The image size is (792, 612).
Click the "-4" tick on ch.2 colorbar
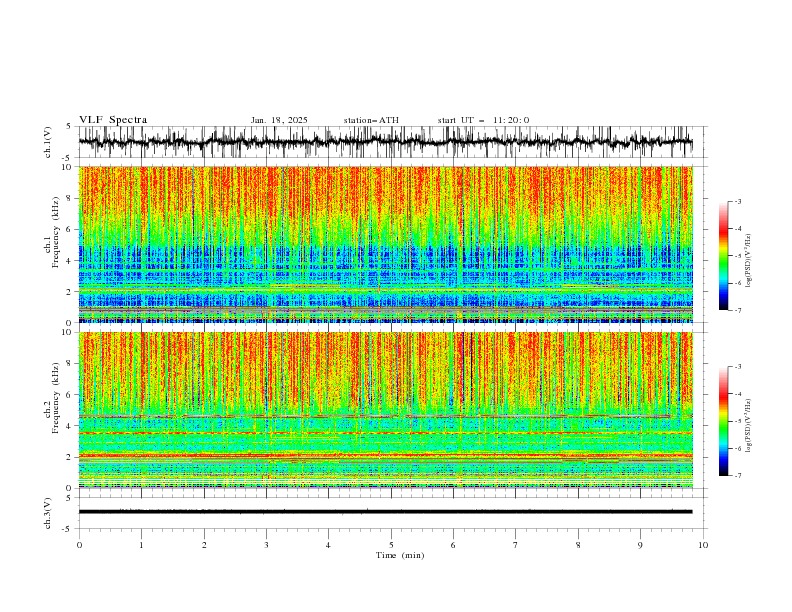[737, 394]
